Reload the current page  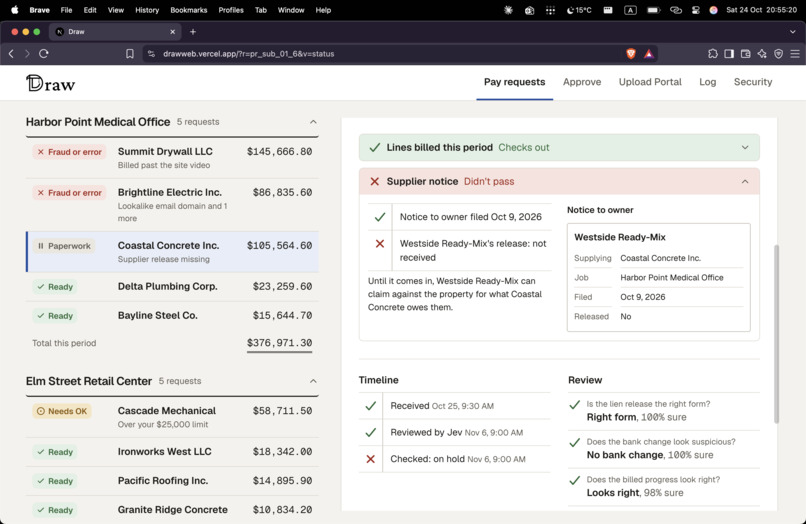click(x=44, y=53)
